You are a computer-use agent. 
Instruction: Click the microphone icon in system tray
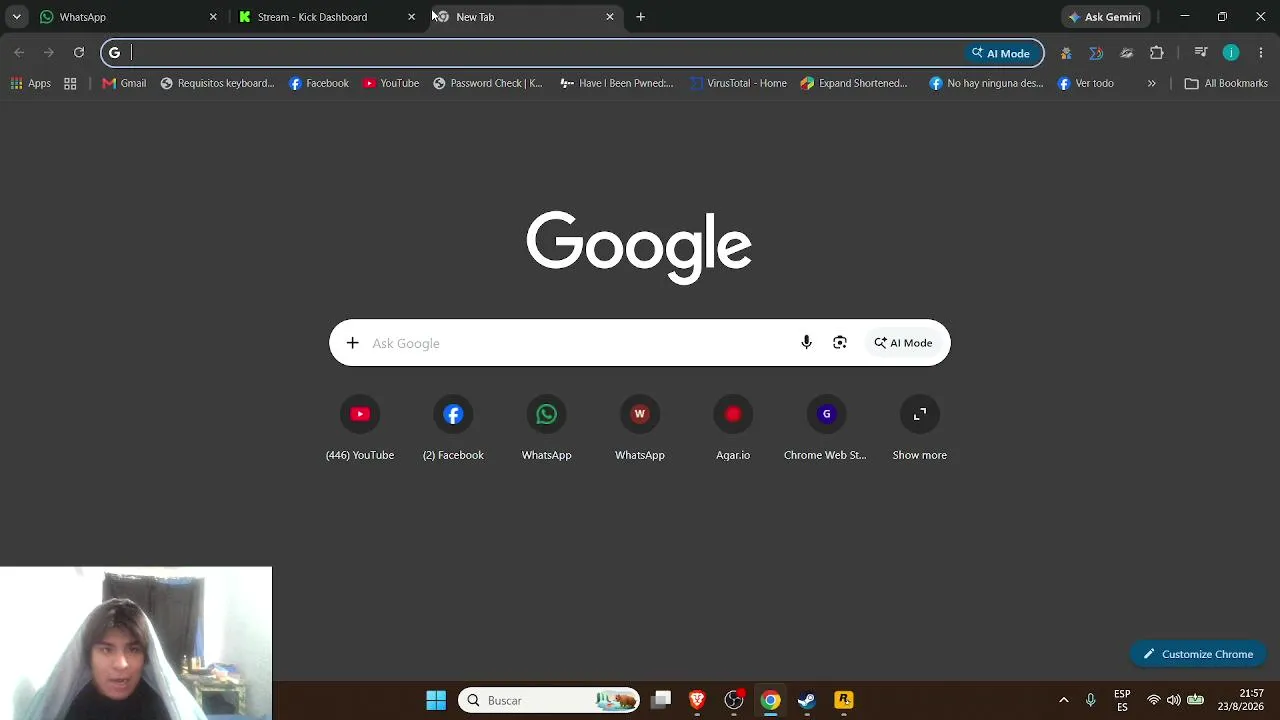(x=1091, y=700)
